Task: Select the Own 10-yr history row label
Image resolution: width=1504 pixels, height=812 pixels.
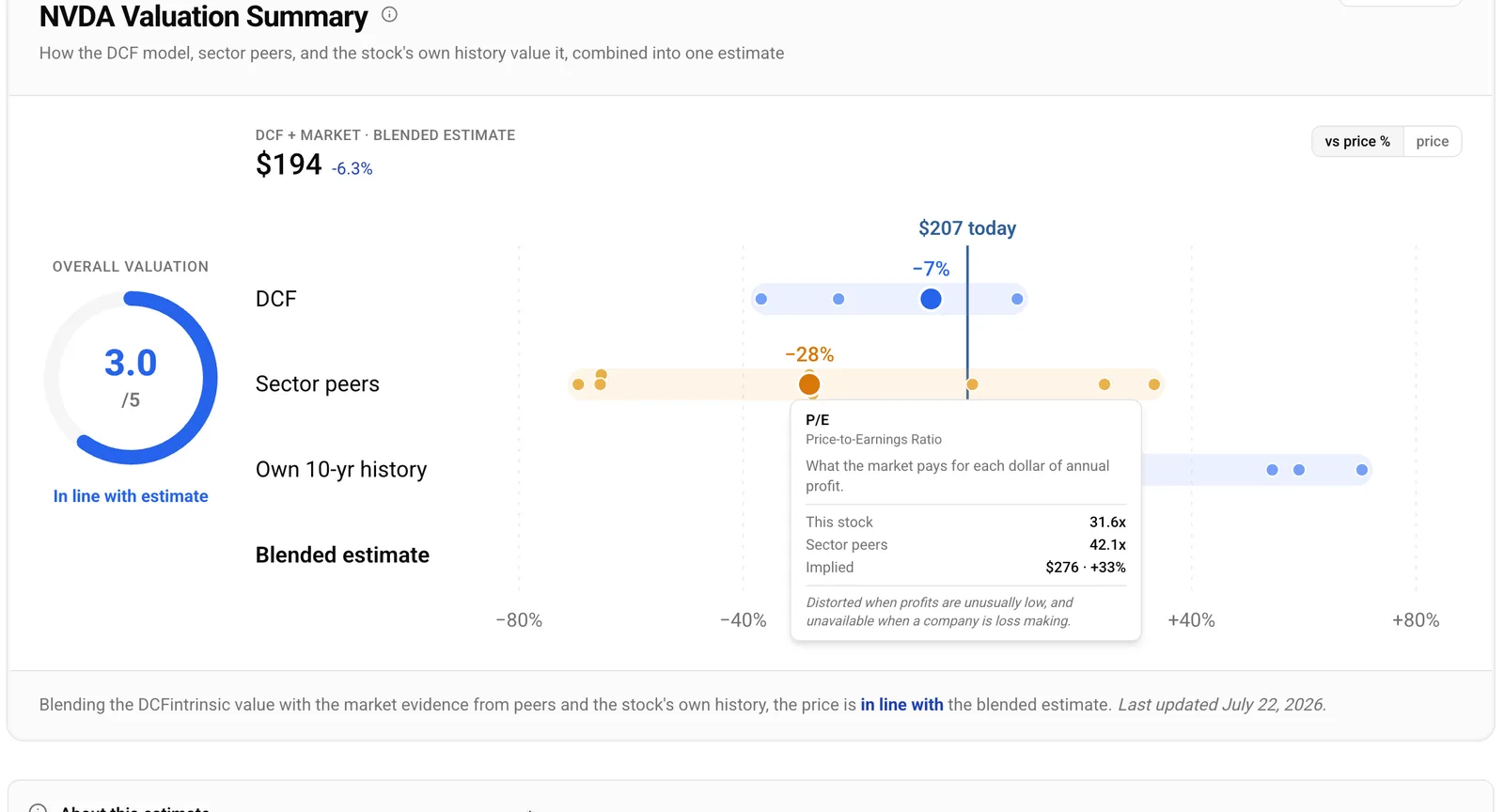Action: [x=341, y=470]
